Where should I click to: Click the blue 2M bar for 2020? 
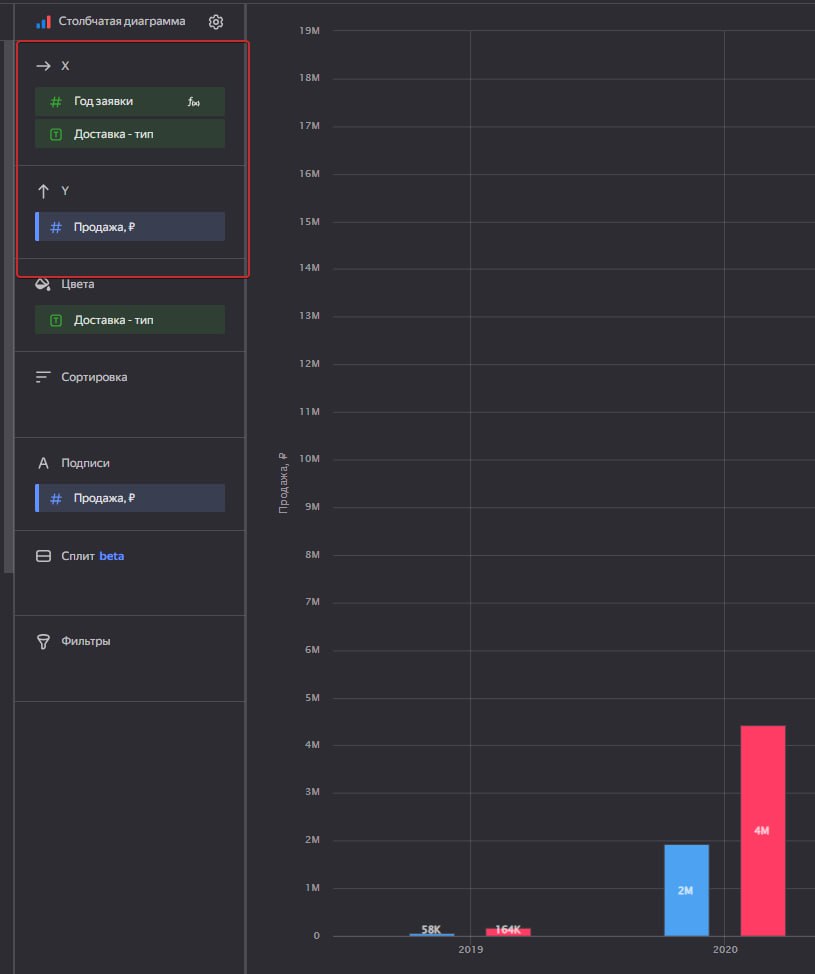click(x=686, y=890)
